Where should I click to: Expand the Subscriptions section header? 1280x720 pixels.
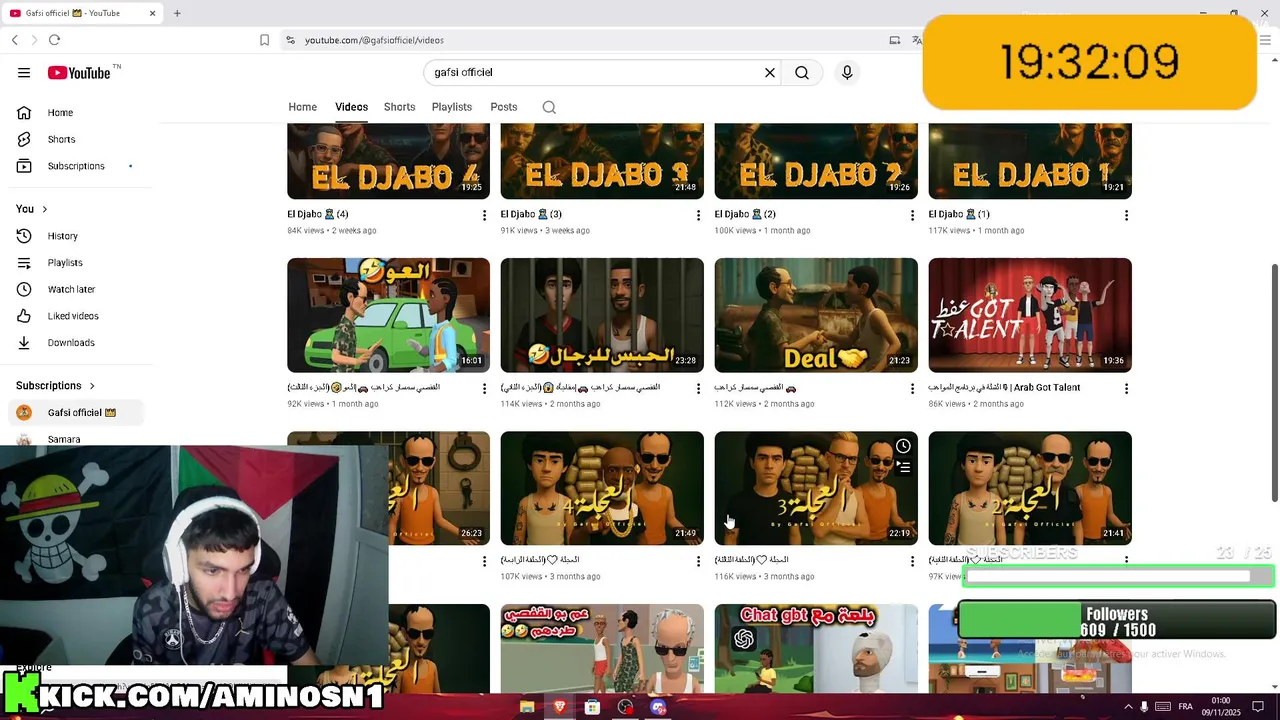(56, 385)
